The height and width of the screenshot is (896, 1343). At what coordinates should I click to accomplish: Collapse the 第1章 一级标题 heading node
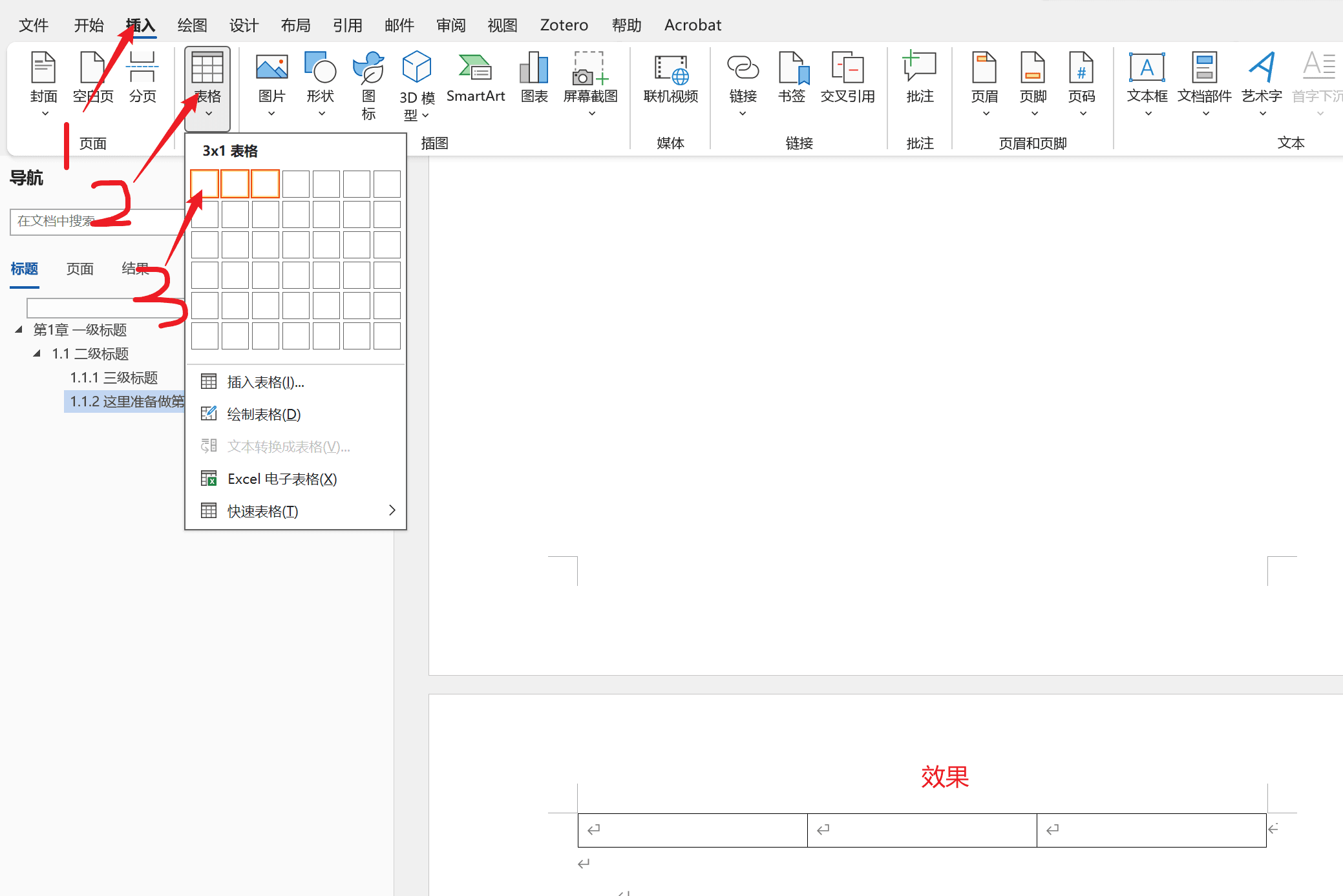coord(19,329)
